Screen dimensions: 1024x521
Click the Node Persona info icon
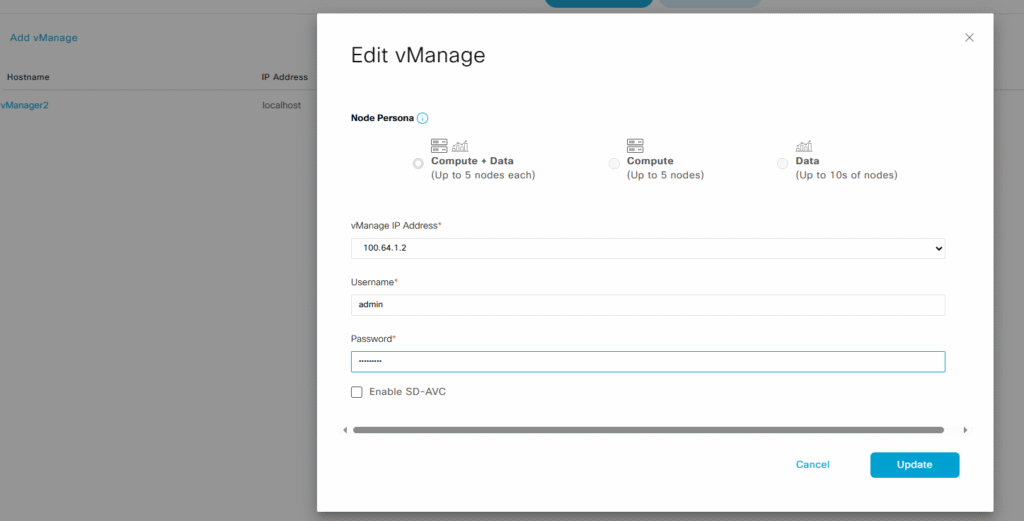coord(422,118)
